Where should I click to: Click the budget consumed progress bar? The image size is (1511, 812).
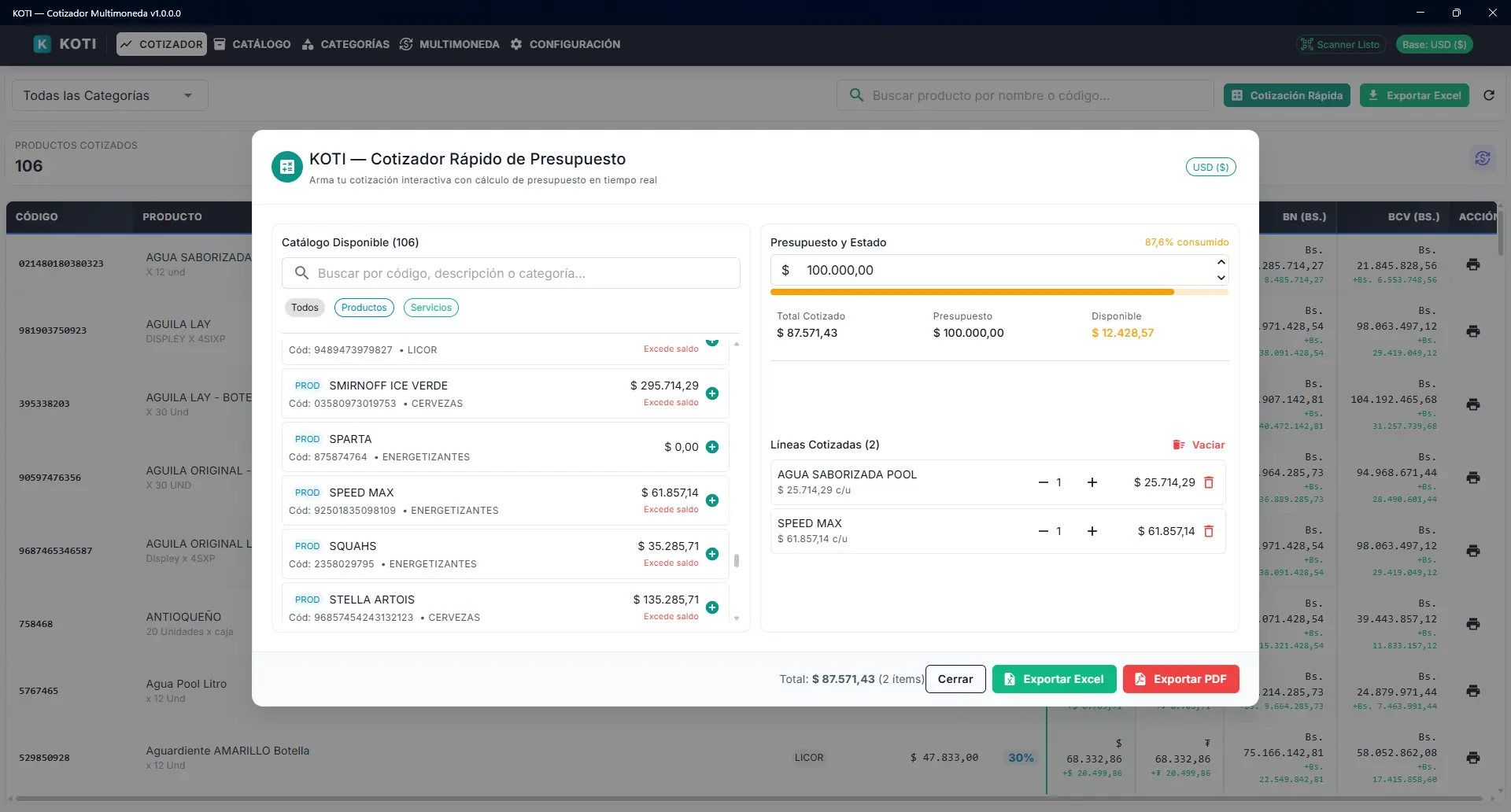tap(999, 292)
